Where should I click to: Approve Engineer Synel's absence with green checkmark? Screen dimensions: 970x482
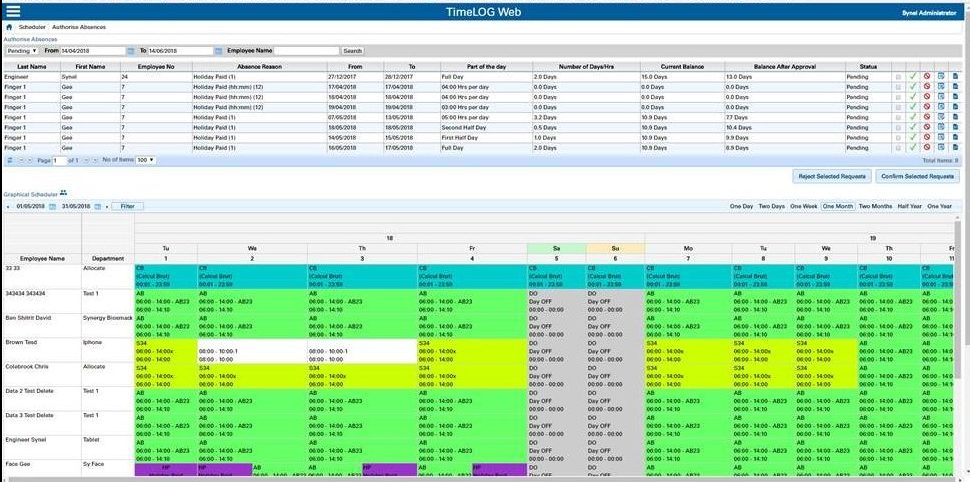coord(912,76)
